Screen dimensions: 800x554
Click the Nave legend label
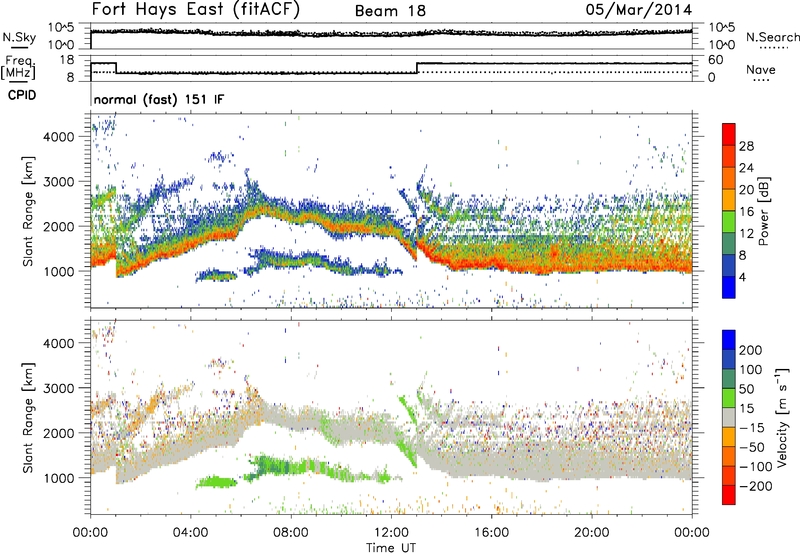(761, 70)
